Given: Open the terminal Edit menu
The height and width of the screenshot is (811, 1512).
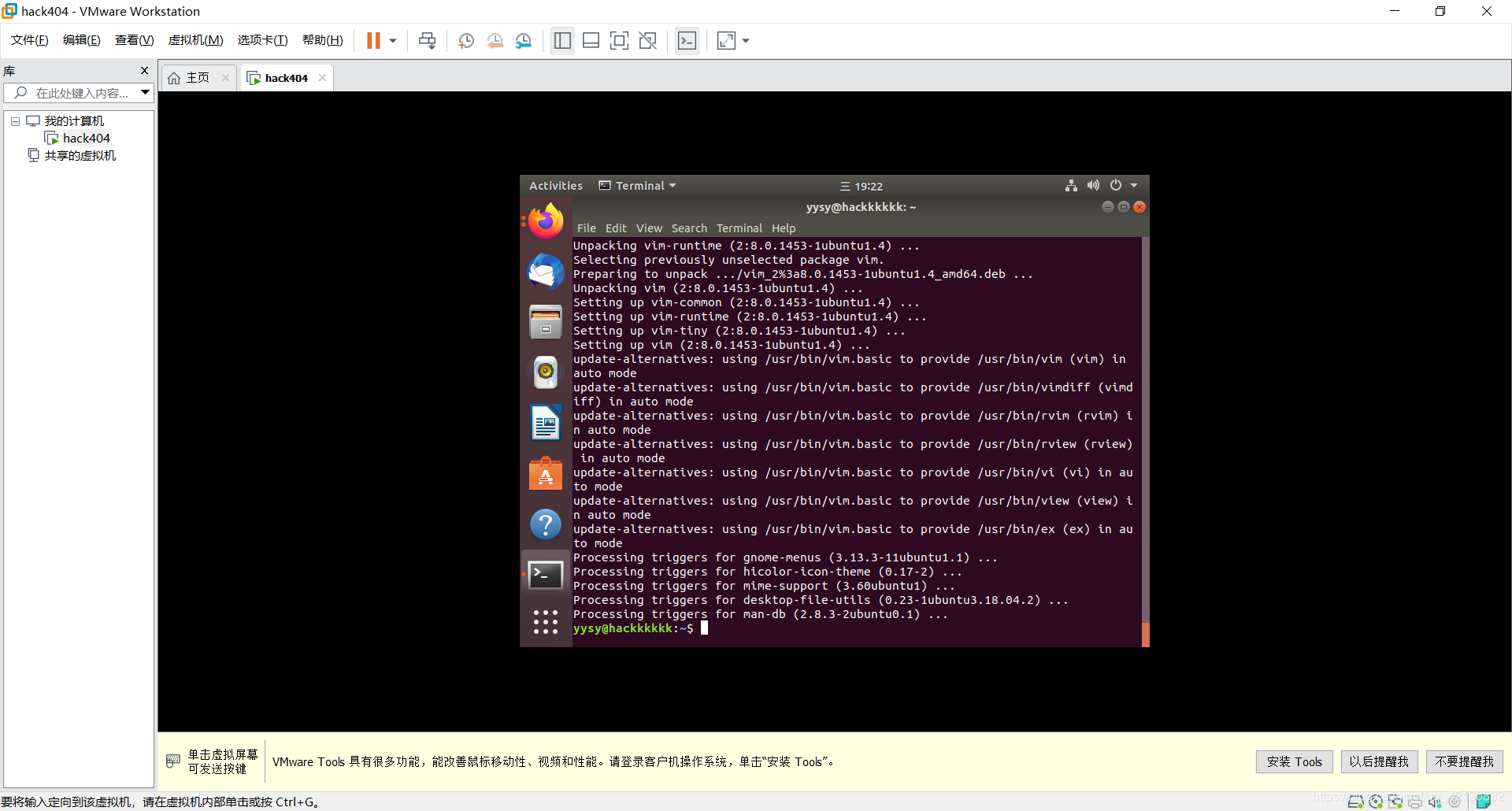Looking at the screenshot, I should (x=616, y=228).
